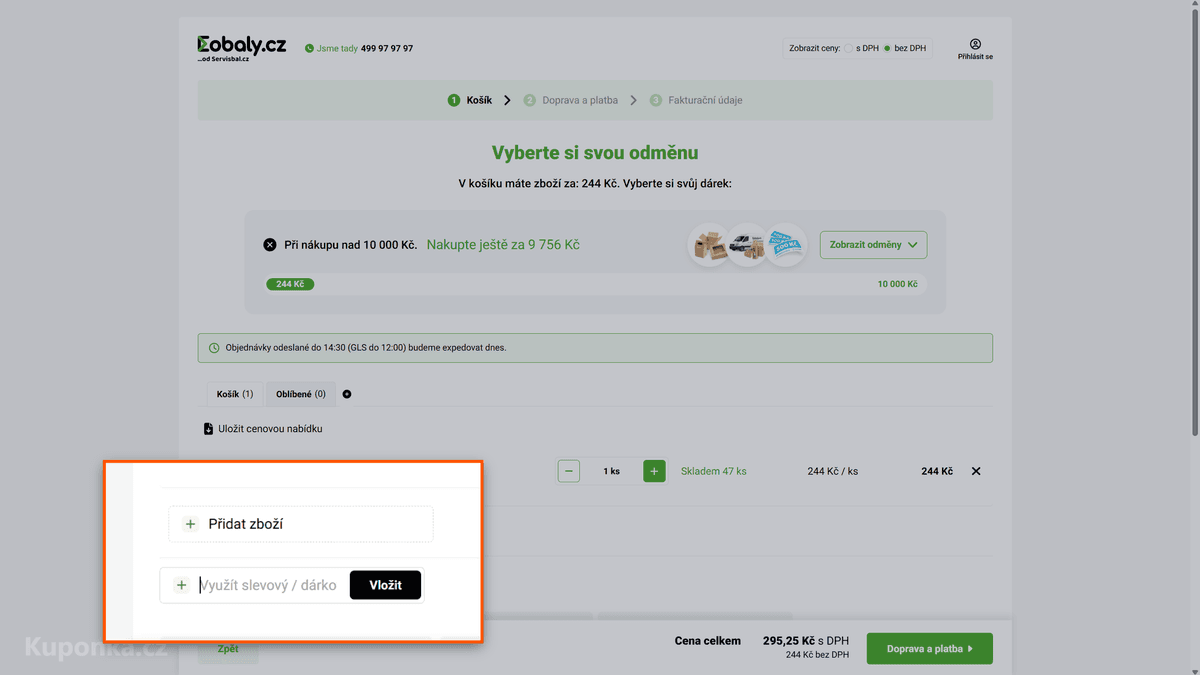The width and height of the screenshot is (1200, 675).
Task: Click the green Doprava a platba button
Action: (930, 649)
